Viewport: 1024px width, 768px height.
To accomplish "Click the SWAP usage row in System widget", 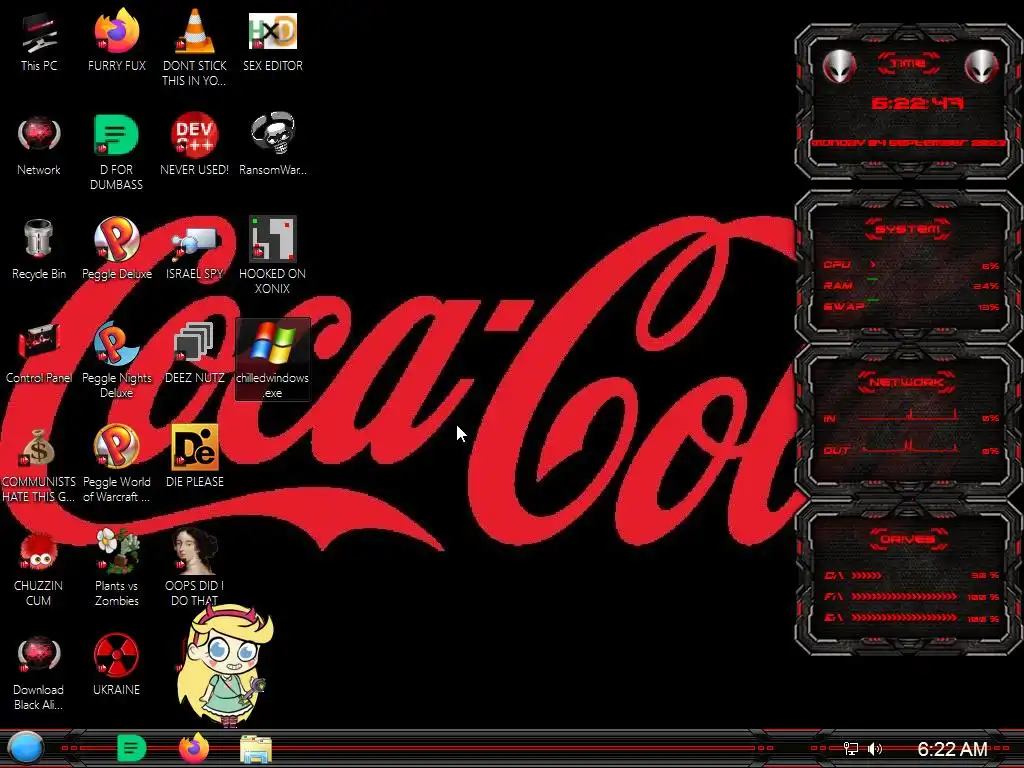I will coord(910,306).
